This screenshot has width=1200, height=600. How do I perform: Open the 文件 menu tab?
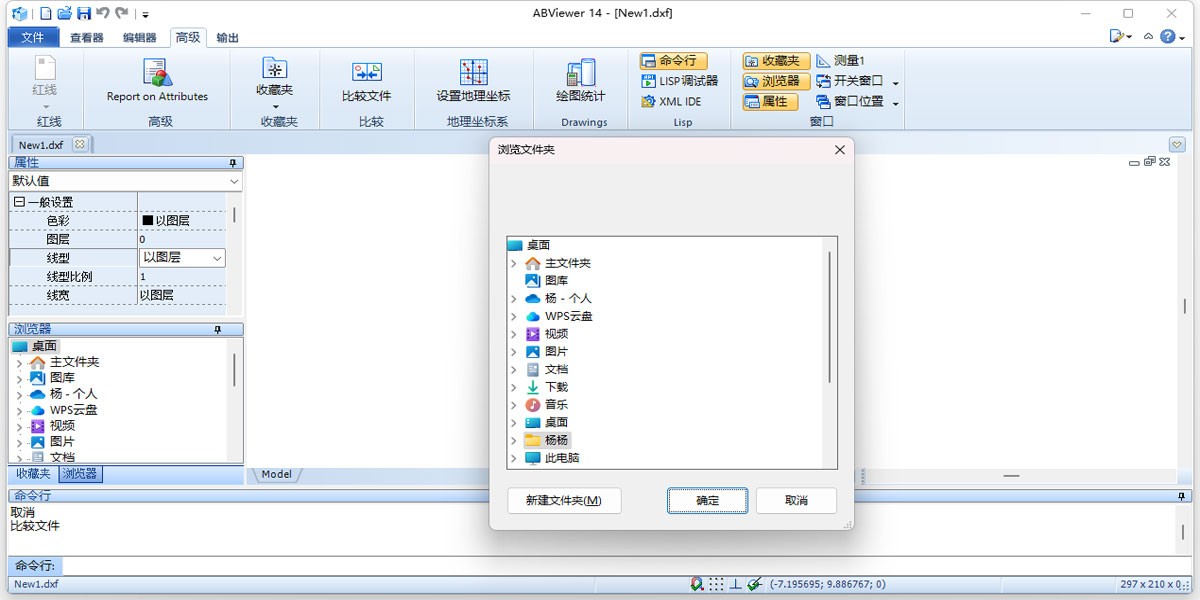click(x=33, y=38)
